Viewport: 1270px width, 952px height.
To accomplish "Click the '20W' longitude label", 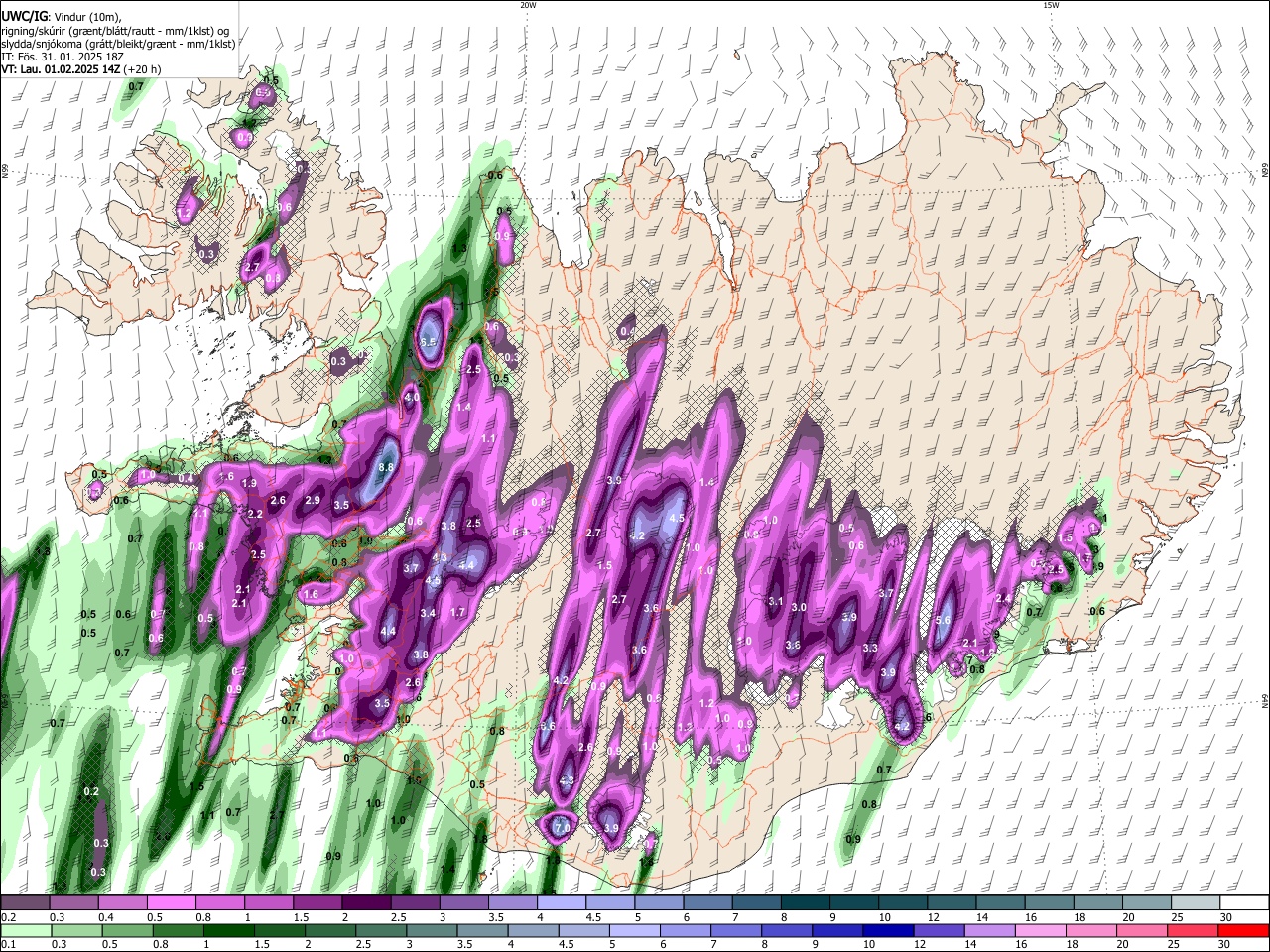I will click(x=528, y=5).
